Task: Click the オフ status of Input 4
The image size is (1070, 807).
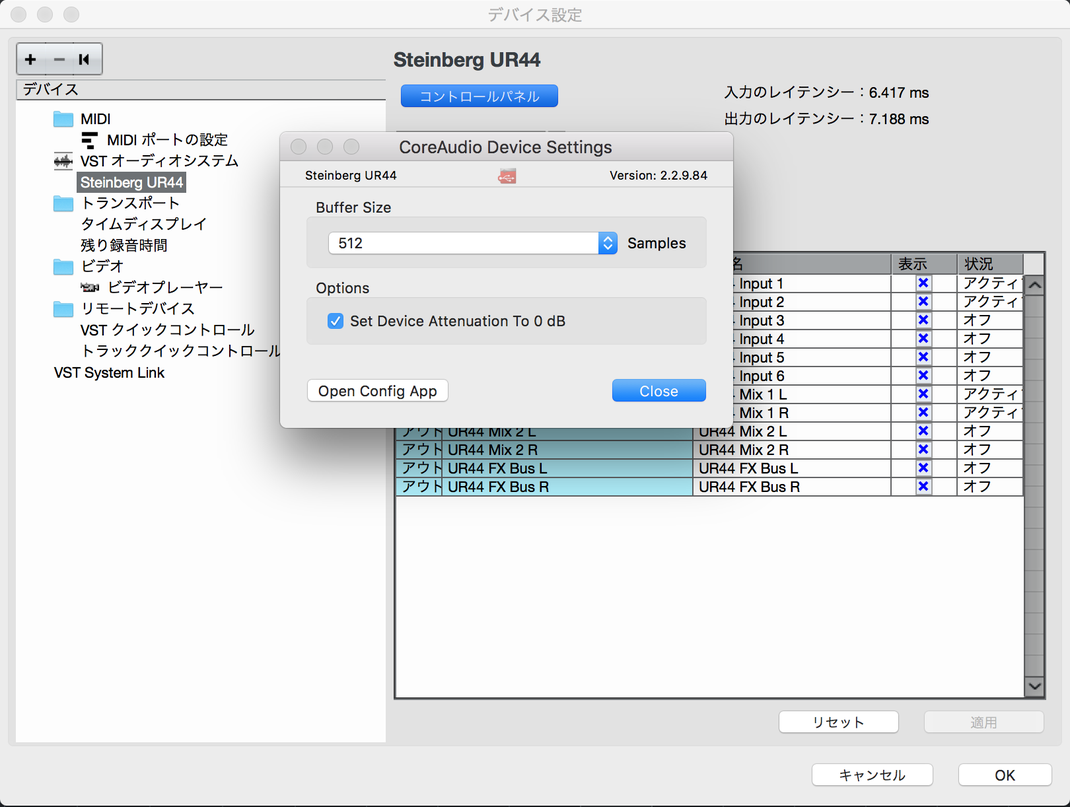Action: tap(990, 339)
